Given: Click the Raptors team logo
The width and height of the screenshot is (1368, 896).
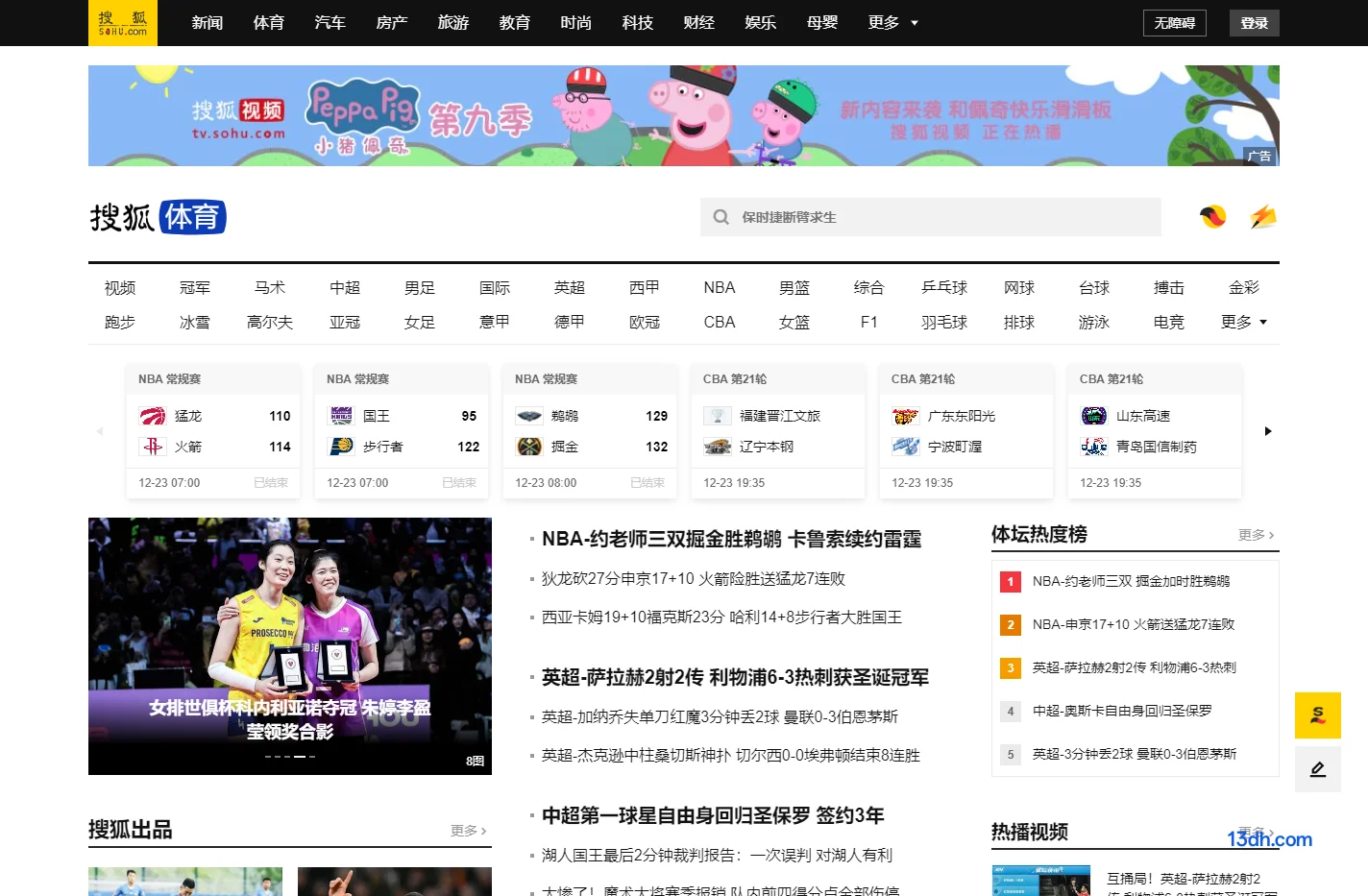Looking at the screenshot, I should (153, 416).
